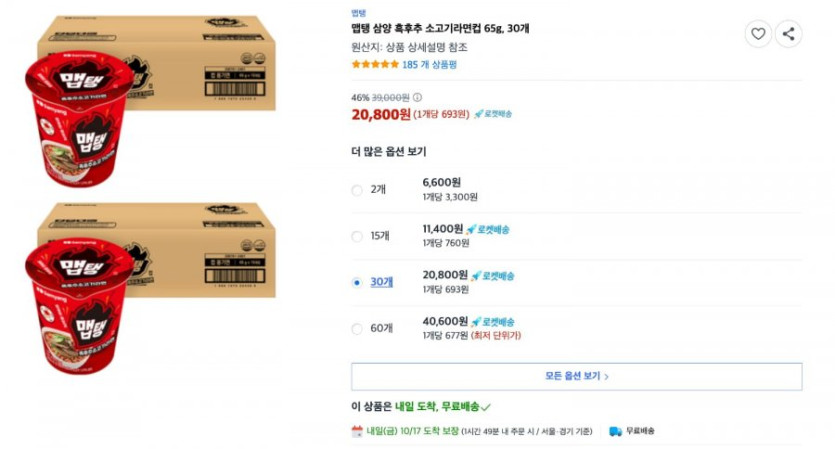Select the 2개 quantity radio button
This screenshot has height=449, width=835.
(x=357, y=190)
